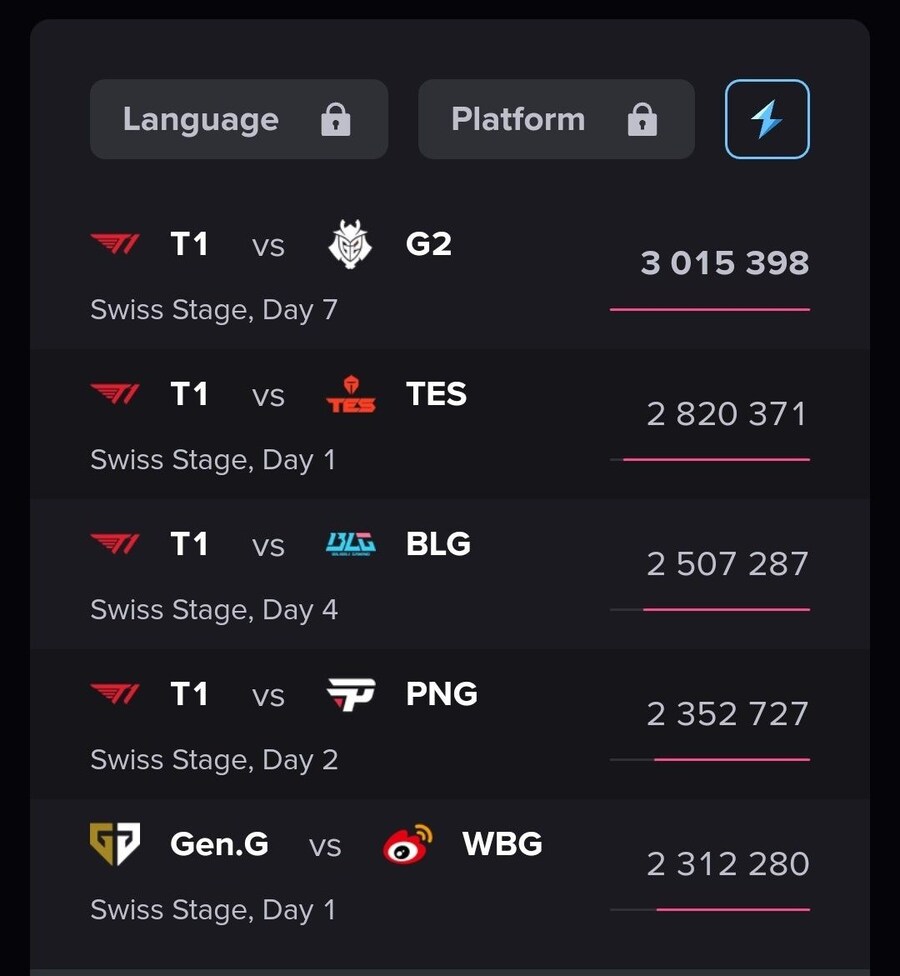Click the TES team logo
The width and height of the screenshot is (900, 976).
pyautogui.click(x=351, y=394)
